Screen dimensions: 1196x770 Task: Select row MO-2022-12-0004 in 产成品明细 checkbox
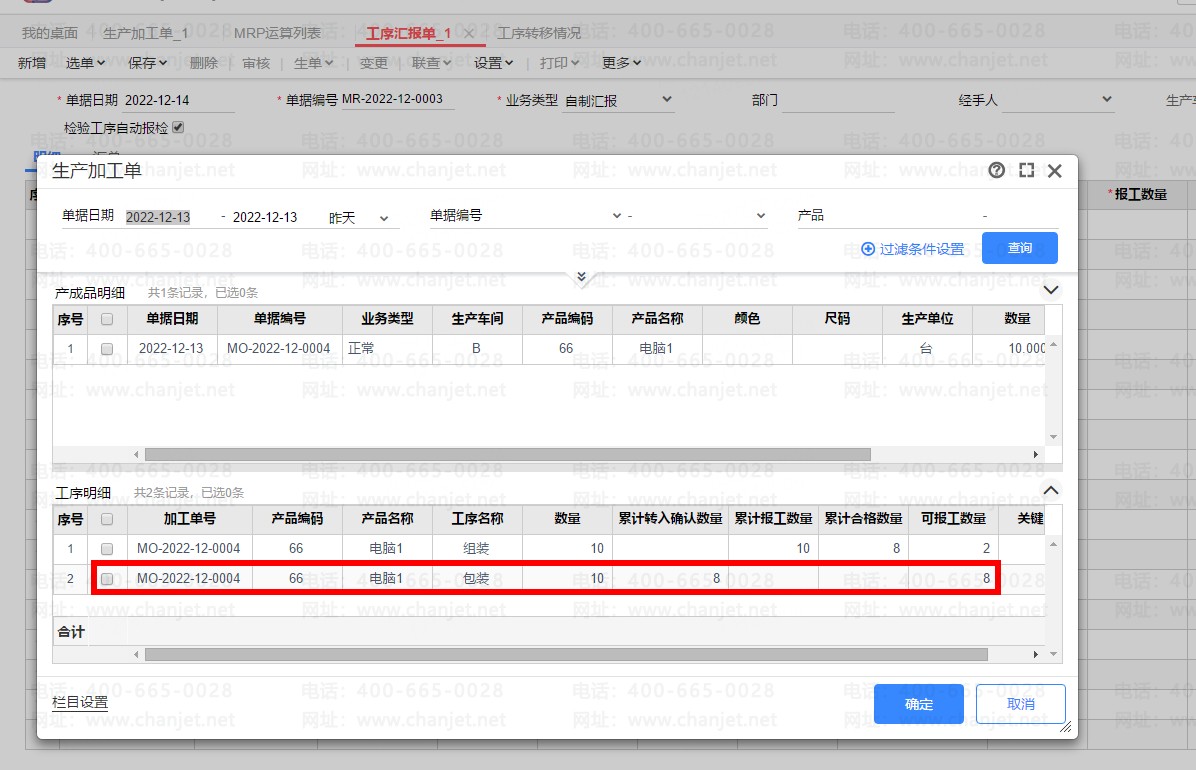tap(107, 349)
